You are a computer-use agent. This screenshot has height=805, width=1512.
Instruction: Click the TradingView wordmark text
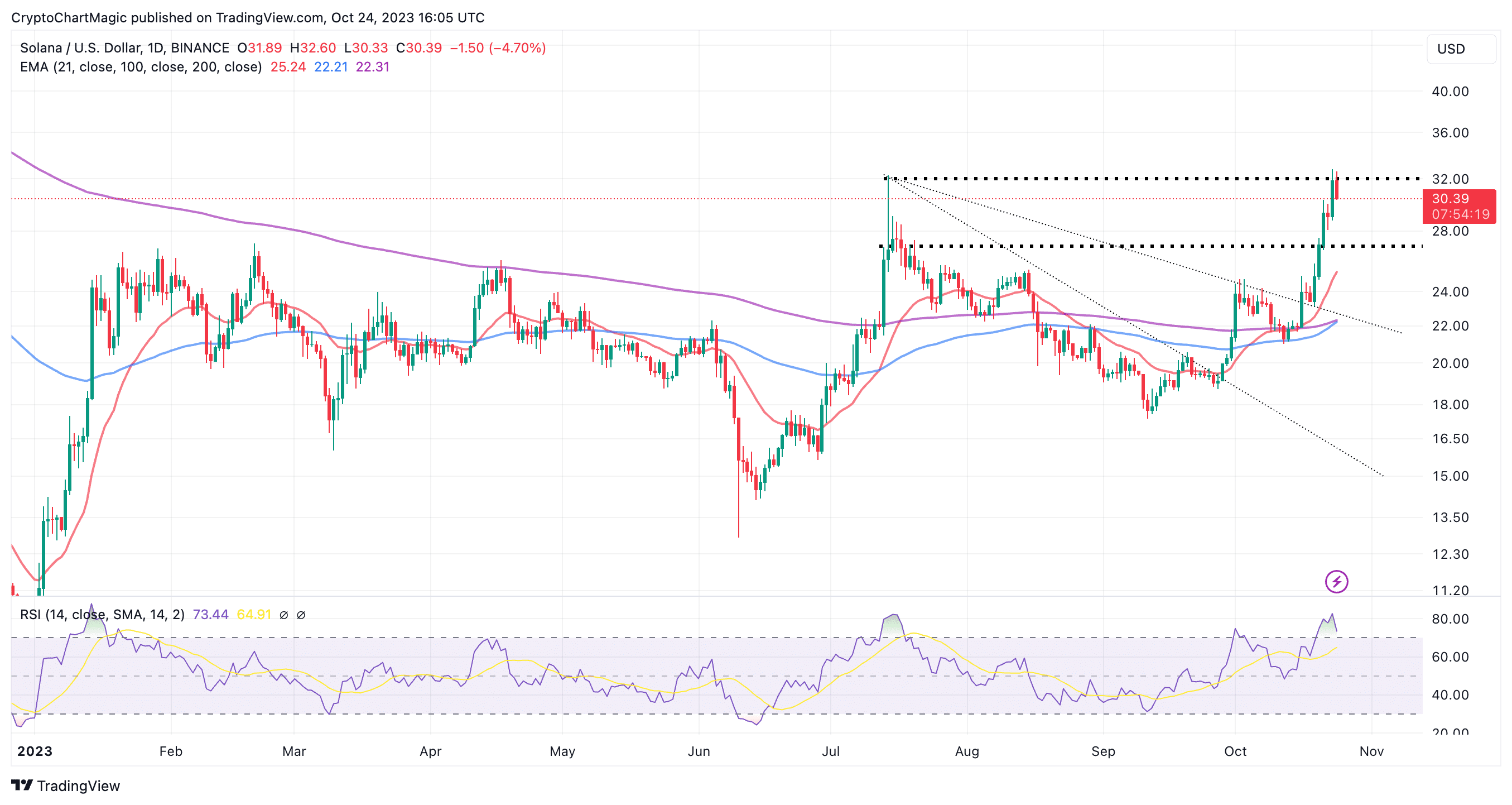click(78, 785)
